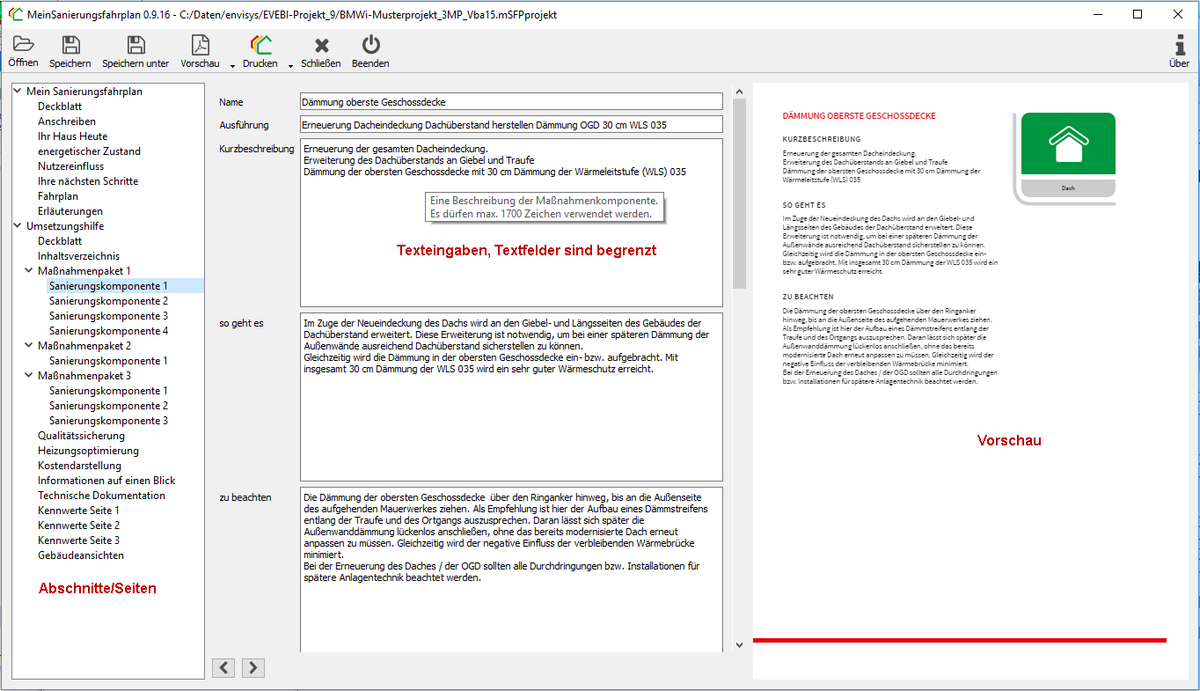Generate the PDF preview with Vorschau

click(x=200, y=52)
